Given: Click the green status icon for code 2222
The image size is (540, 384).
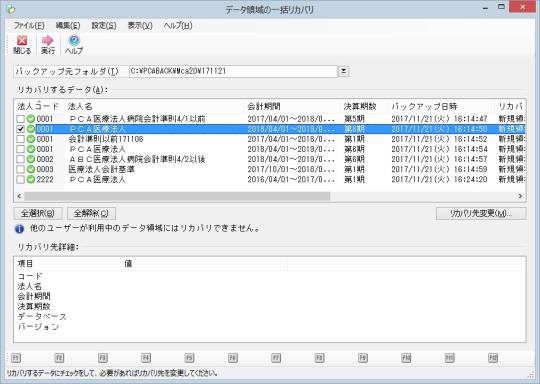Looking at the screenshot, I should click(x=31, y=179).
